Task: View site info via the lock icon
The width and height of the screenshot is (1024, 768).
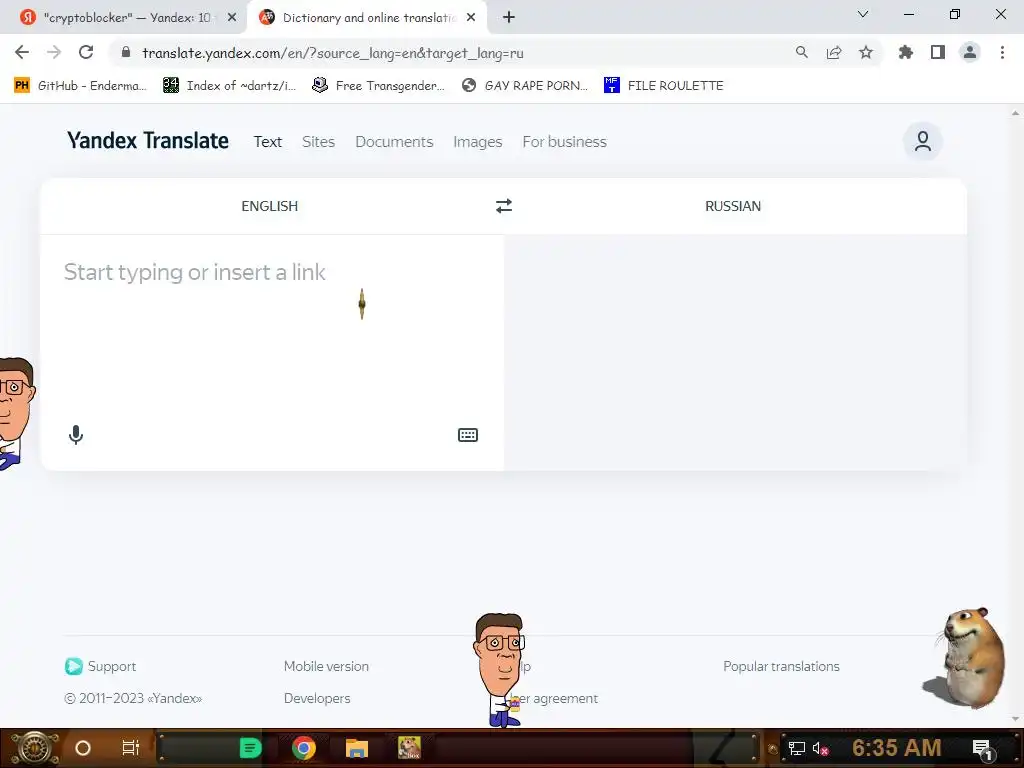Action: coord(126,52)
